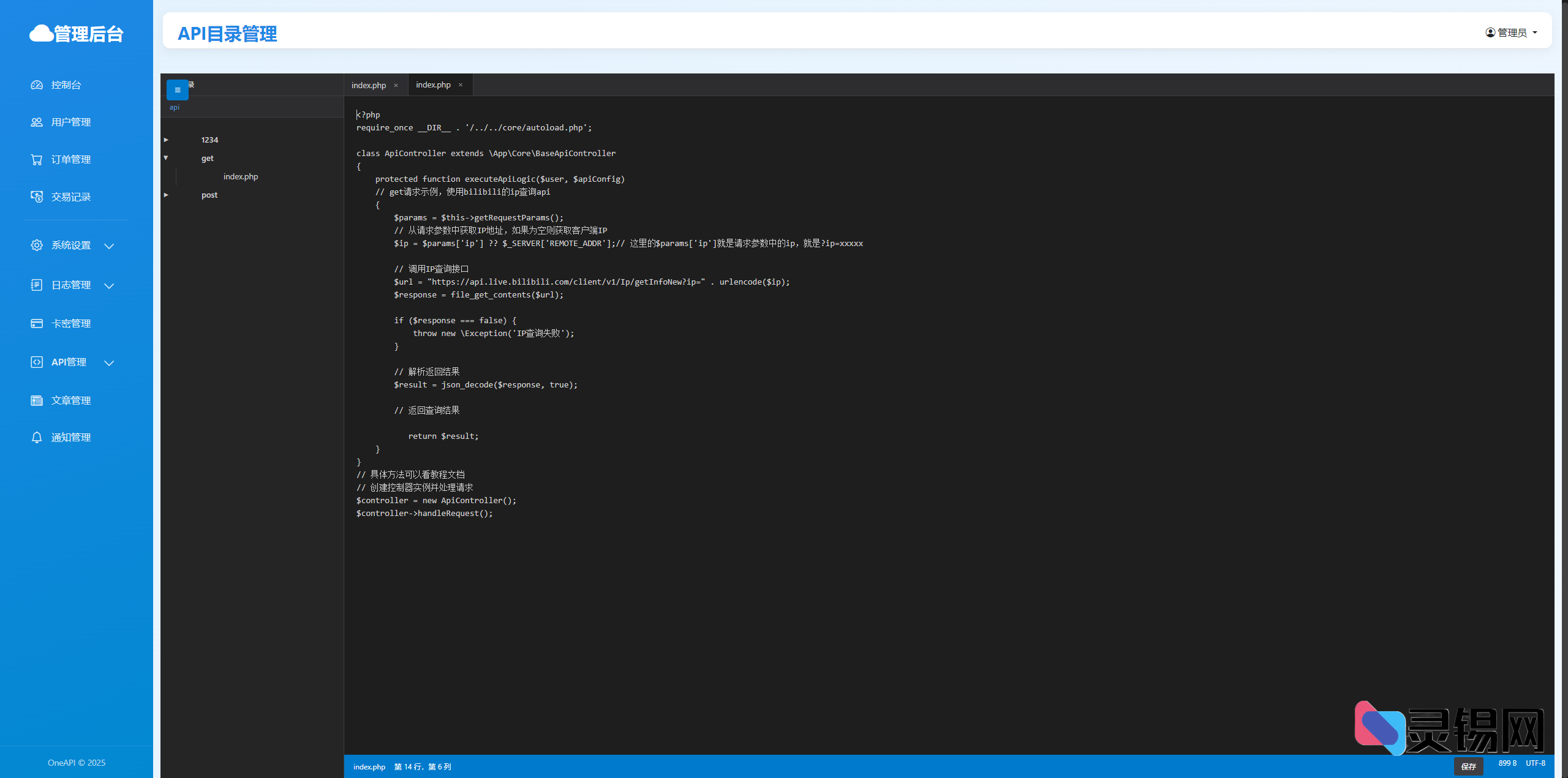Click the 卡密管理 card icon
This screenshot has width=1568, height=778.
tap(37, 324)
